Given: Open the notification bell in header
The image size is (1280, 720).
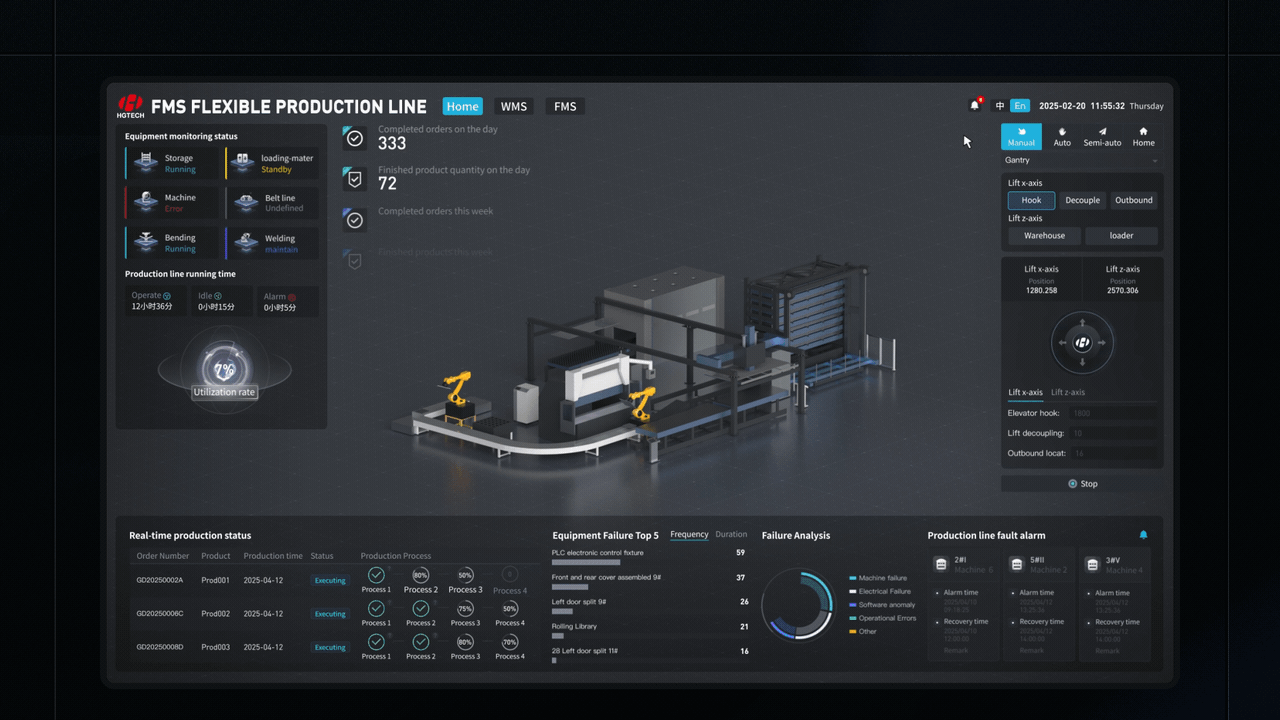Looking at the screenshot, I should (x=975, y=105).
